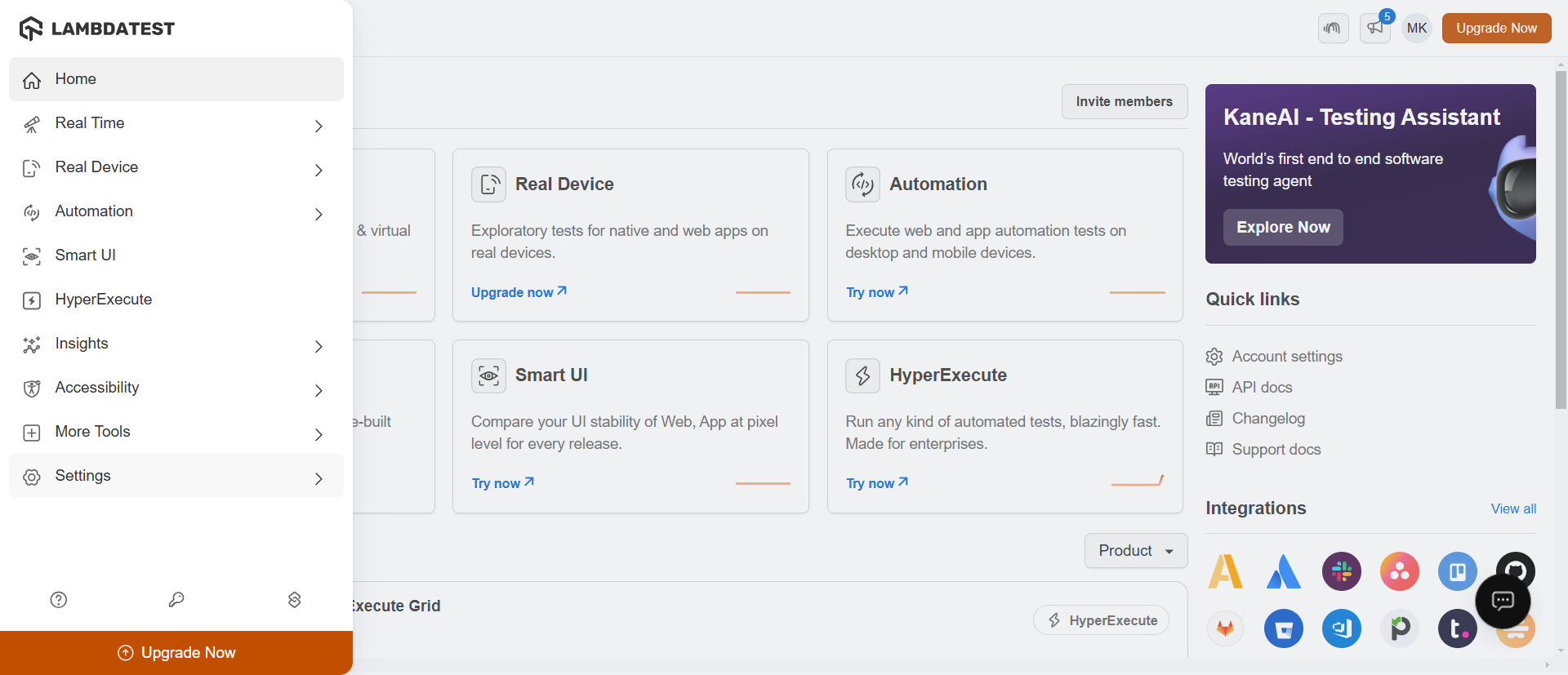Click the Trello integration icon
Image resolution: width=1568 pixels, height=675 pixels.
click(1458, 571)
